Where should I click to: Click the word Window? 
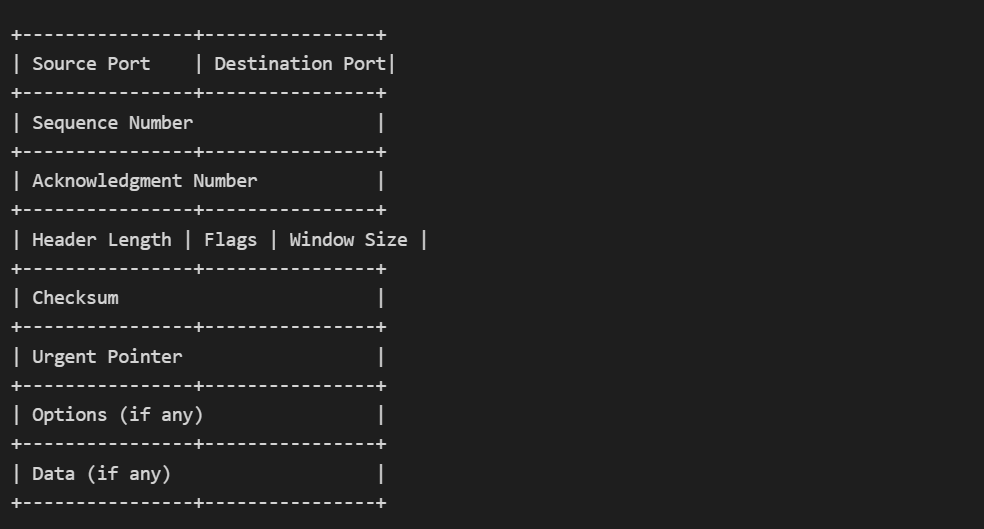pyautogui.click(x=321, y=240)
